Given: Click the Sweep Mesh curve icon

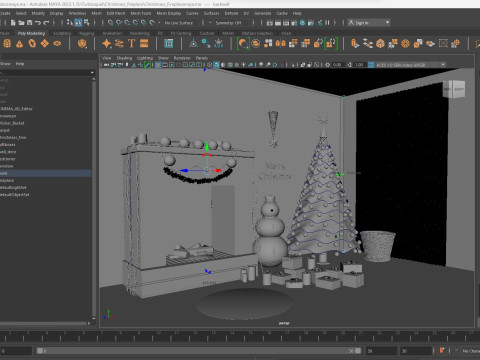Looking at the screenshot, I should coord(119,43).
